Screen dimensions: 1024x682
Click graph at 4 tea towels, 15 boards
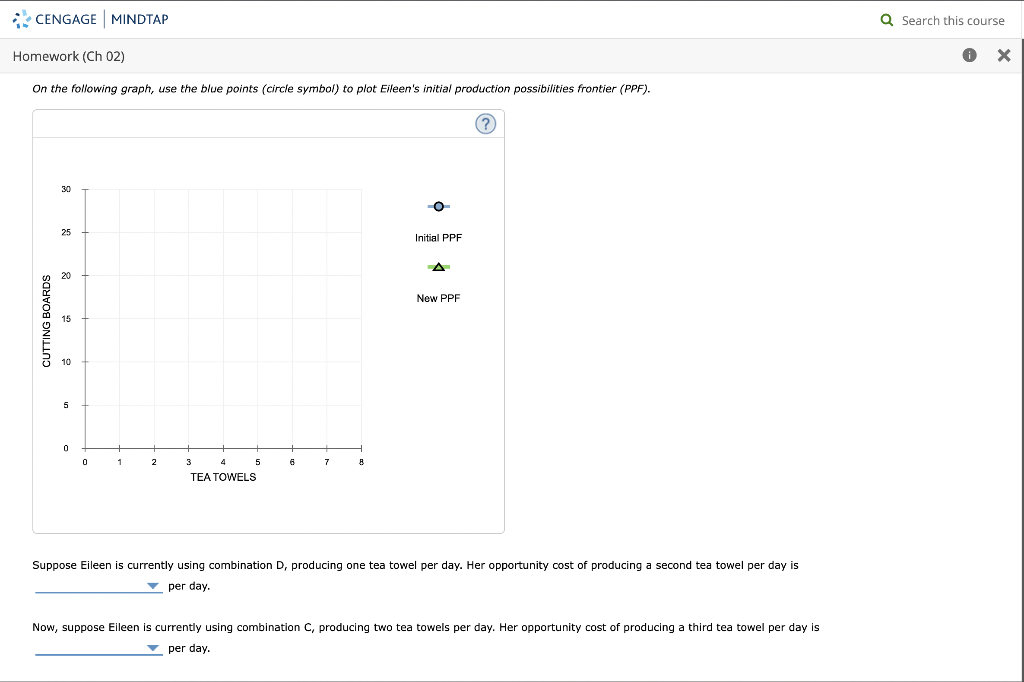click(x=223, y=319)
